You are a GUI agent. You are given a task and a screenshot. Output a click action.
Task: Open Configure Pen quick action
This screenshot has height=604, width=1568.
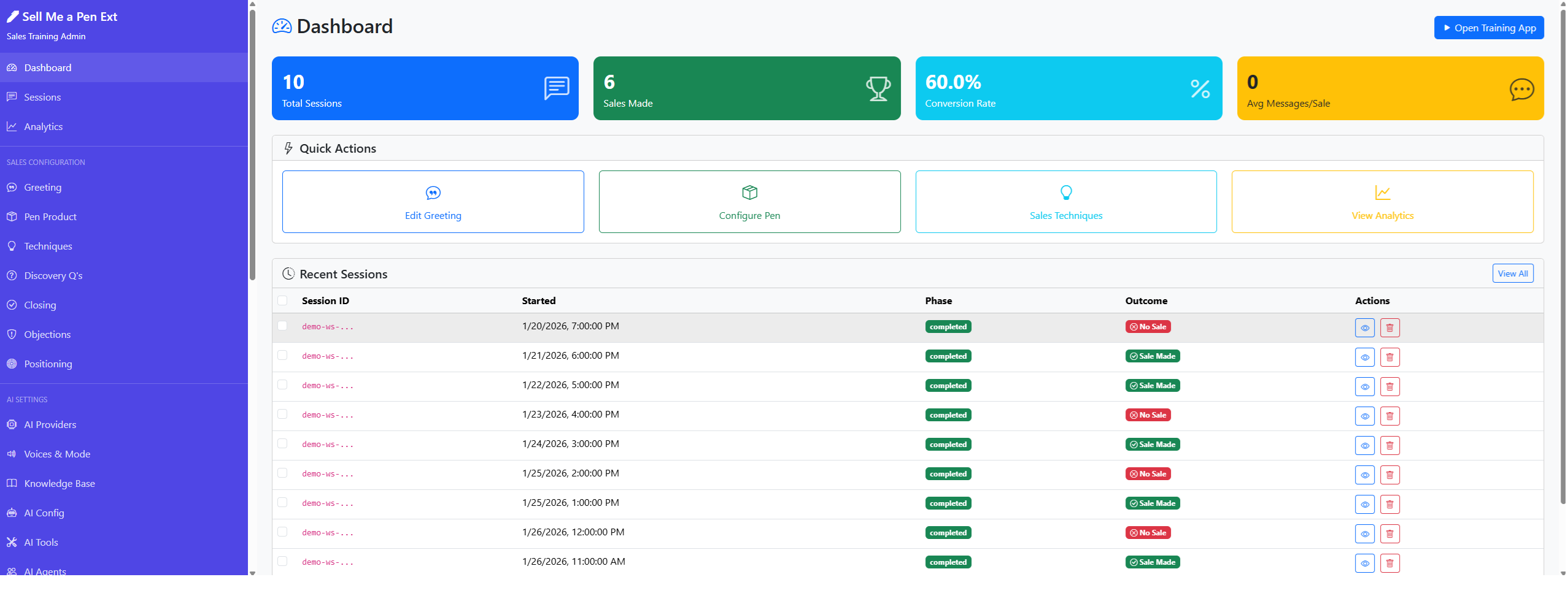pyautogui.click(x=749, y=202)
